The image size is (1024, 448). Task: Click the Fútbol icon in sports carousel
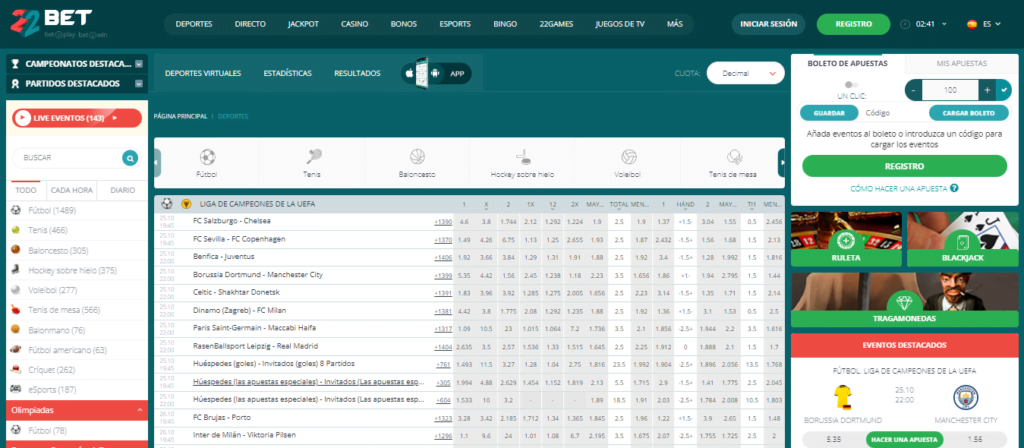[207, 157]
